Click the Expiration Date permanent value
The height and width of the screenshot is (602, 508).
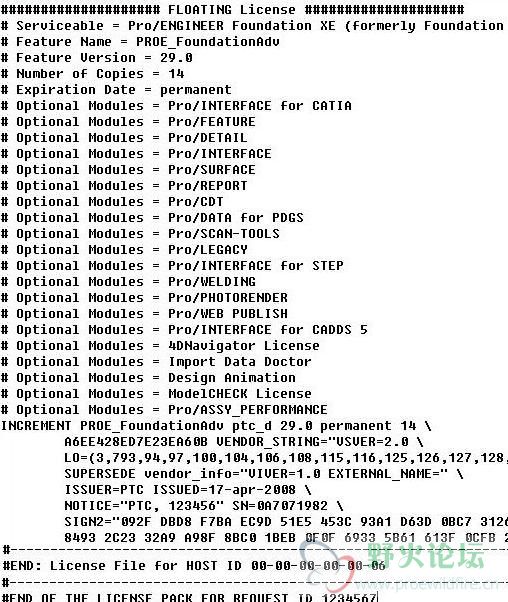196,90
